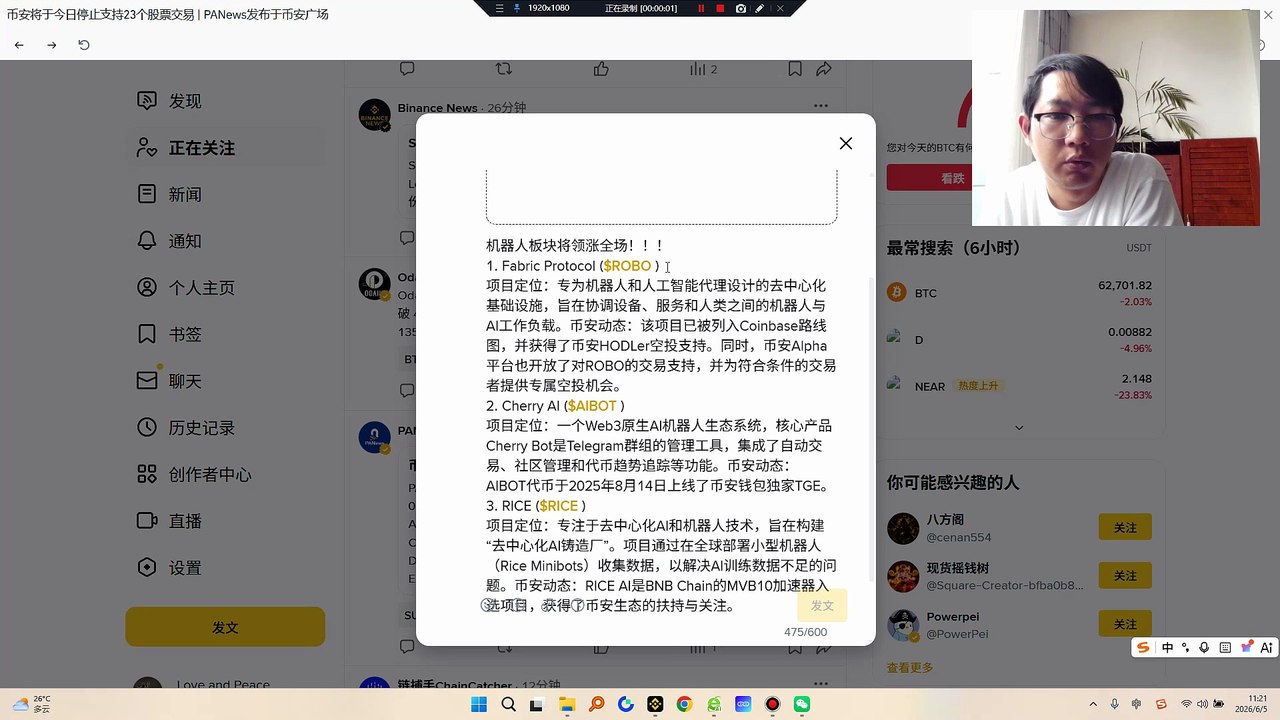The width and height of the screenshot is (1280, 720).
Task: Click the Binance News avatar
Action: tap(375, 115)
